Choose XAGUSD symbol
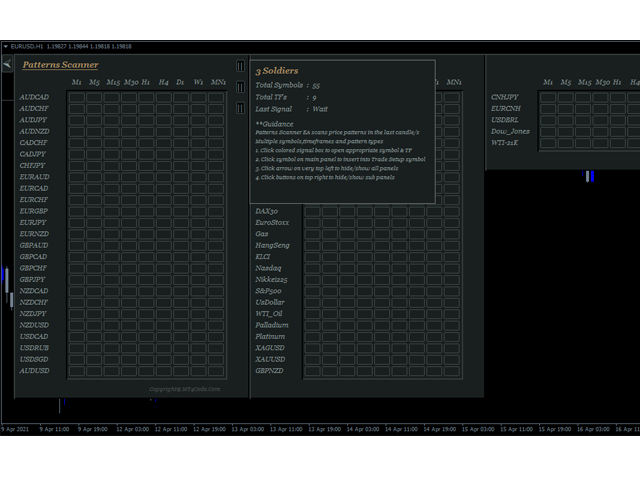This screenshot has width=640, height=480. pyautogui.click(x=270, y=348)
